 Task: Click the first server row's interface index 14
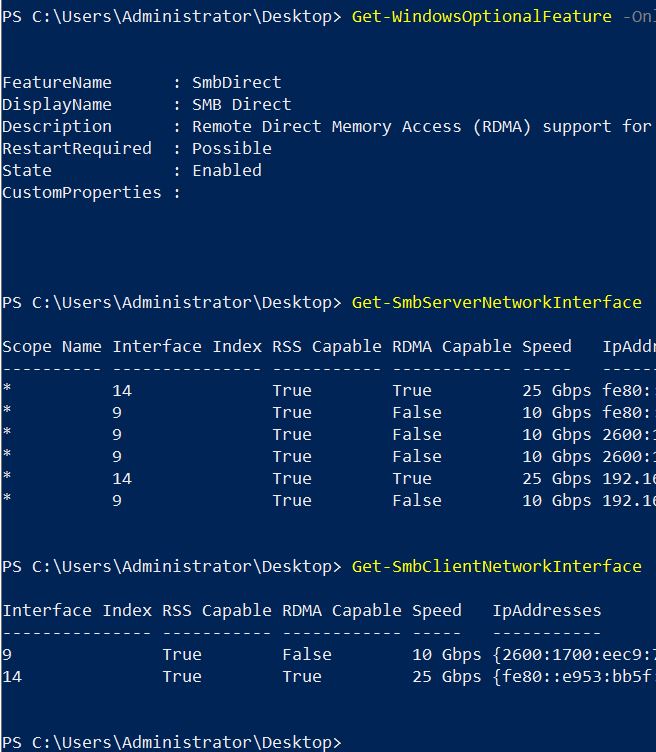(x=122, y=391)
